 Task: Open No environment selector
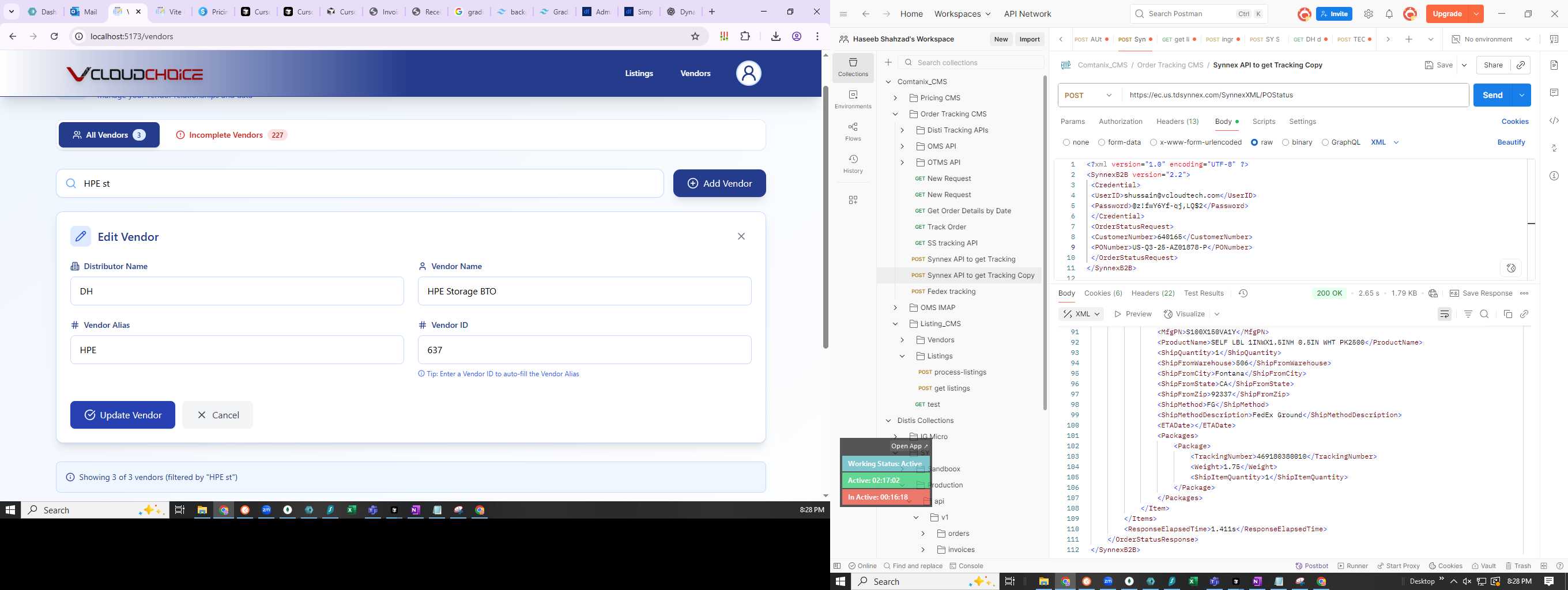click(1491, 39)
